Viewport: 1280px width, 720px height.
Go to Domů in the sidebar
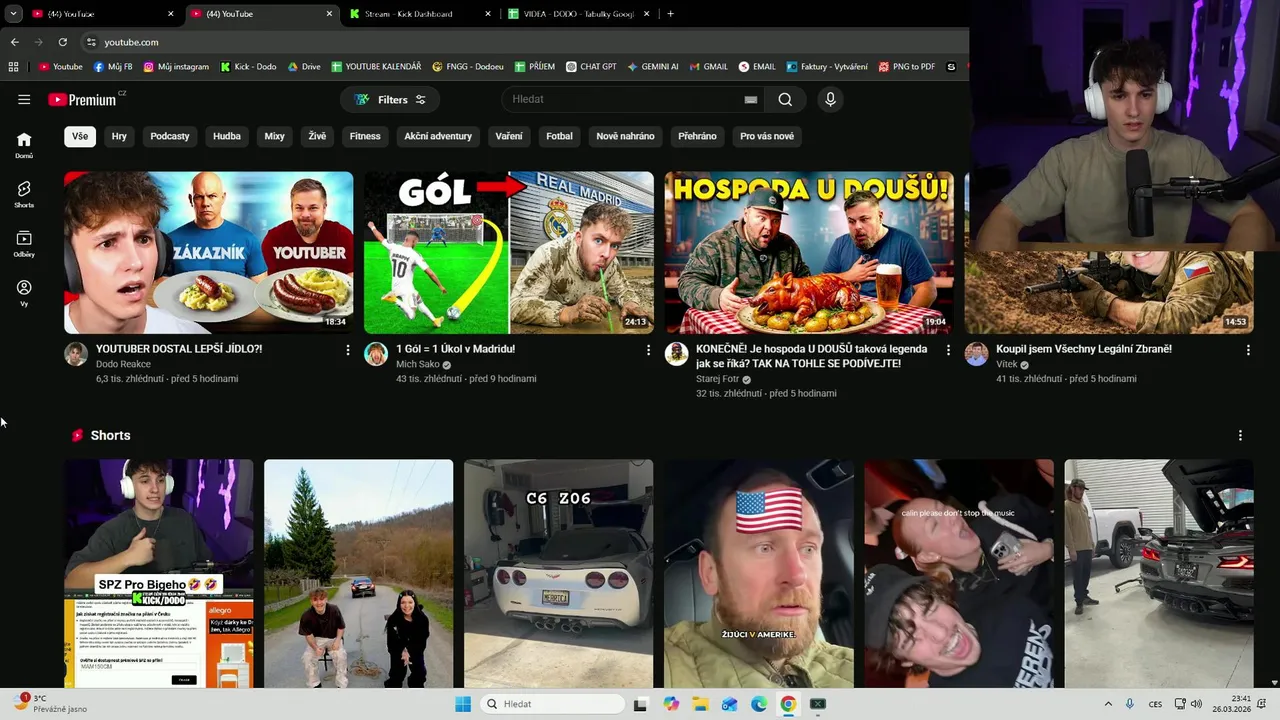click(x=24, y=145)
